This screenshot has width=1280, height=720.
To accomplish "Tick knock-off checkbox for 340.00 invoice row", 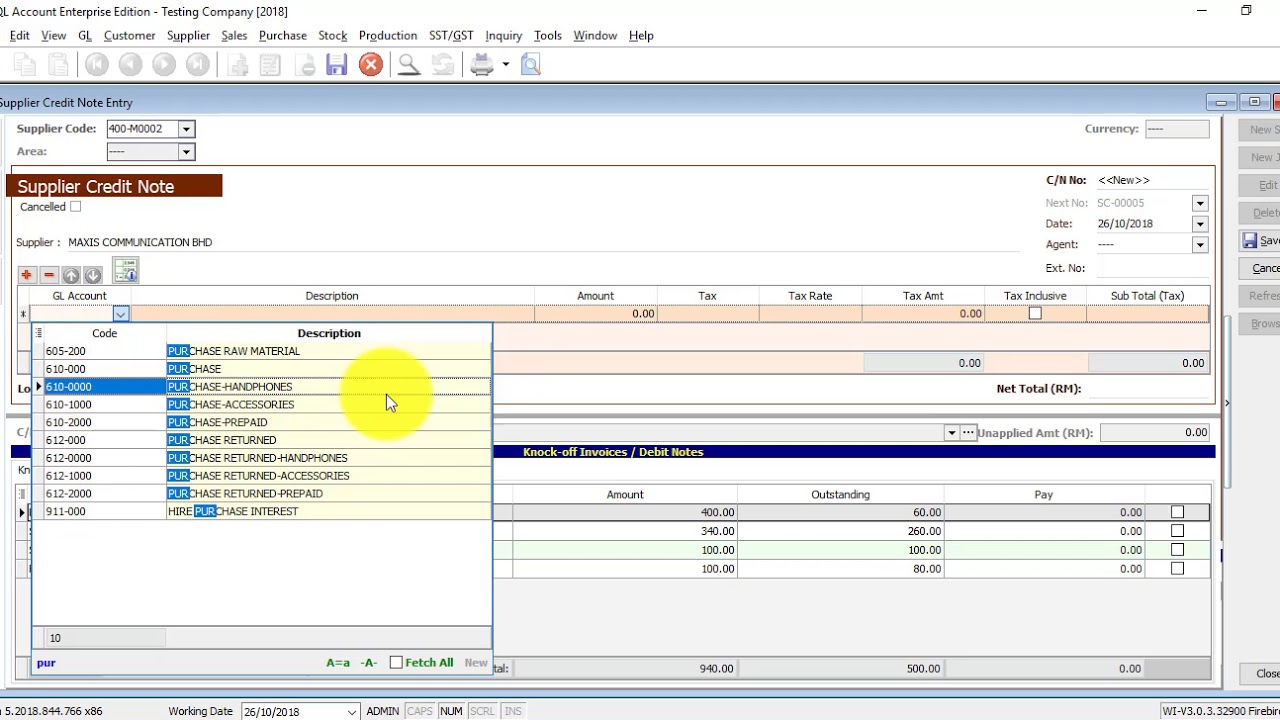I will [x=1177, y=531].
